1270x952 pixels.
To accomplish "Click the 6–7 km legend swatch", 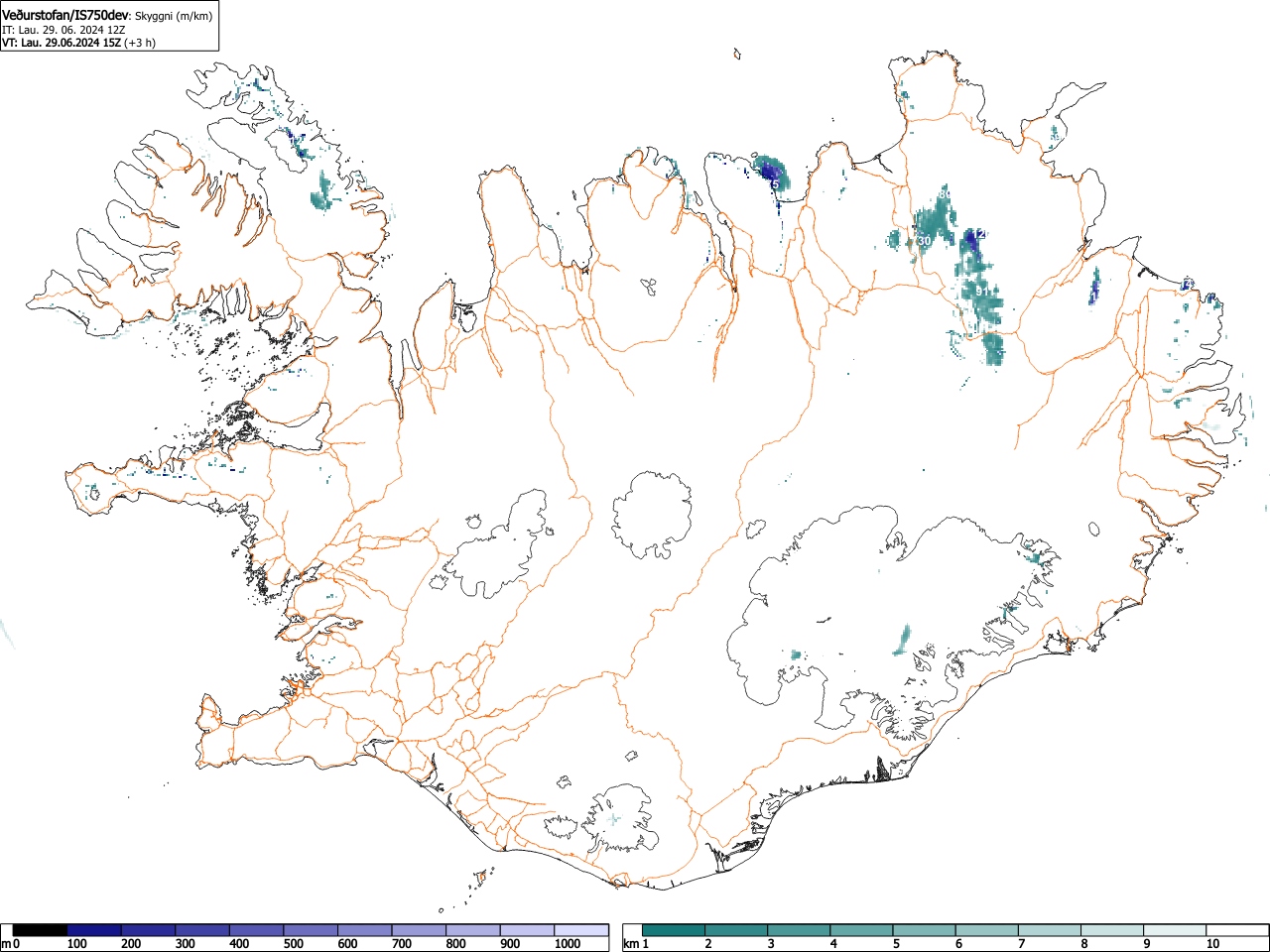I will 986,930.
